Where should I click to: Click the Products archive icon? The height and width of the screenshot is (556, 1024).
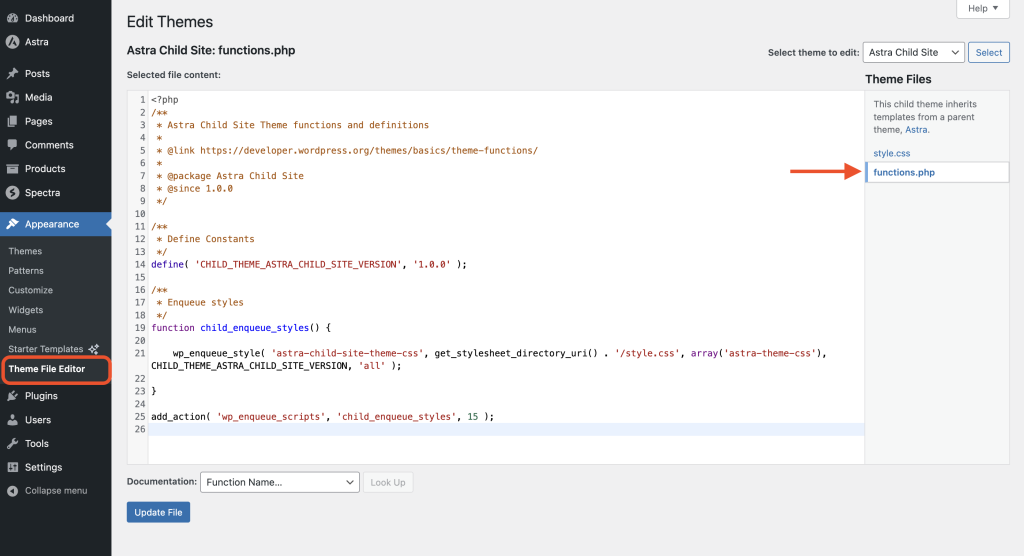point(12,169)
